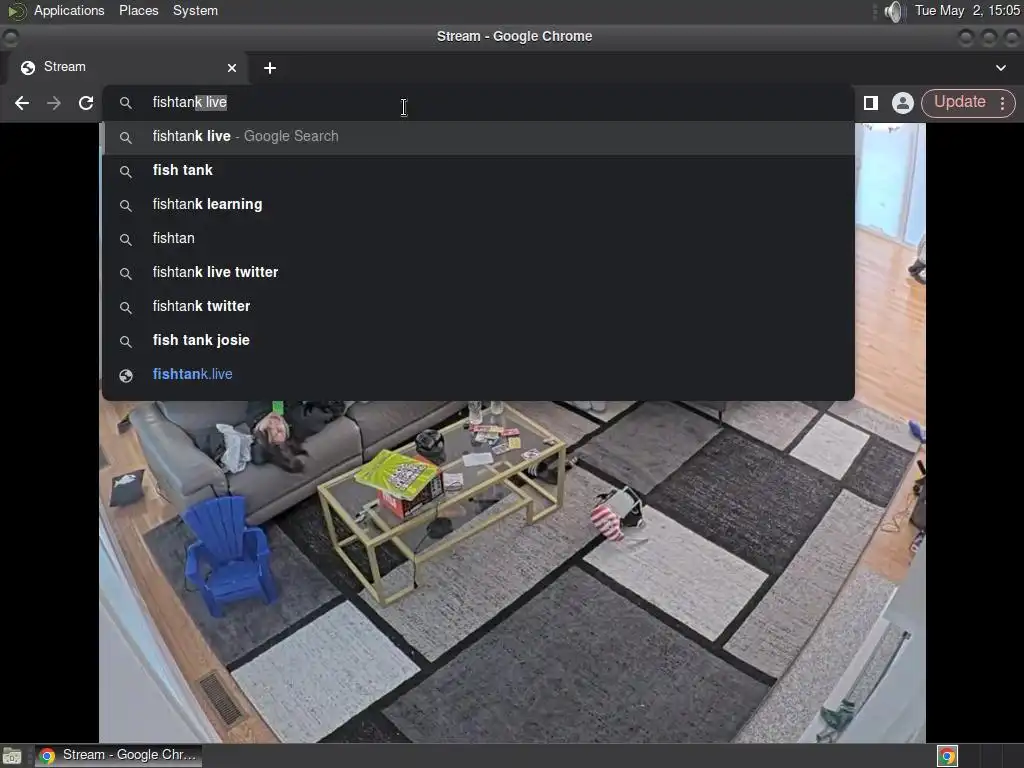This screenshot has width=1024, height=768.
Task: Go back to the previous page
Action: point(22,103)
